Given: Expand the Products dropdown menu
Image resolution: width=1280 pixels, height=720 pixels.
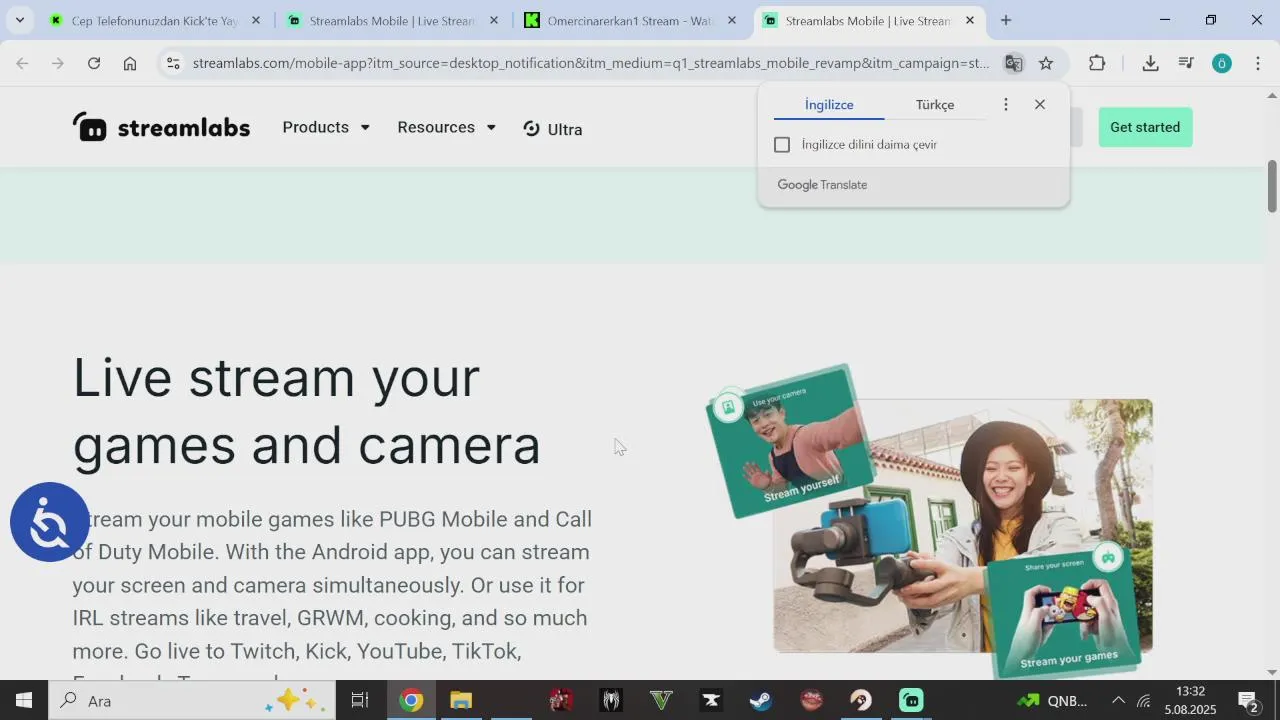Looking at the screenshot, I should pos(326,127).
